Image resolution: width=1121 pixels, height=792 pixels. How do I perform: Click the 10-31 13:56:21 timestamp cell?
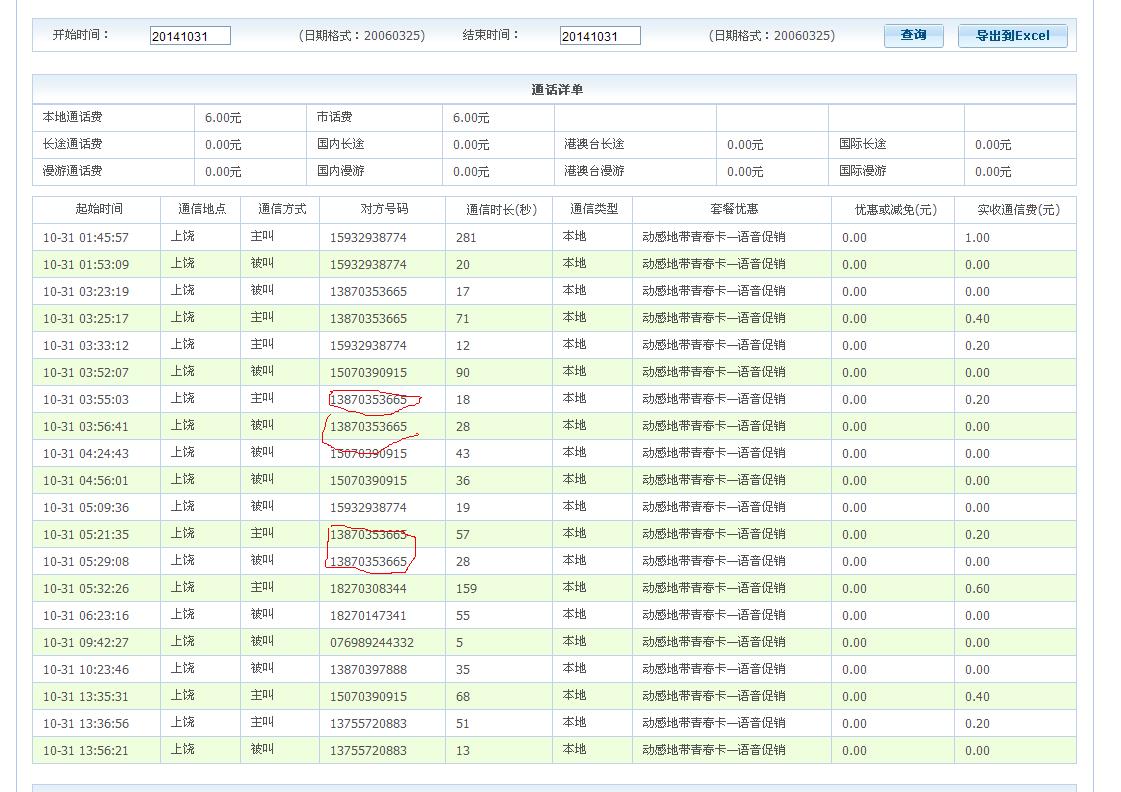coord(86,751)
